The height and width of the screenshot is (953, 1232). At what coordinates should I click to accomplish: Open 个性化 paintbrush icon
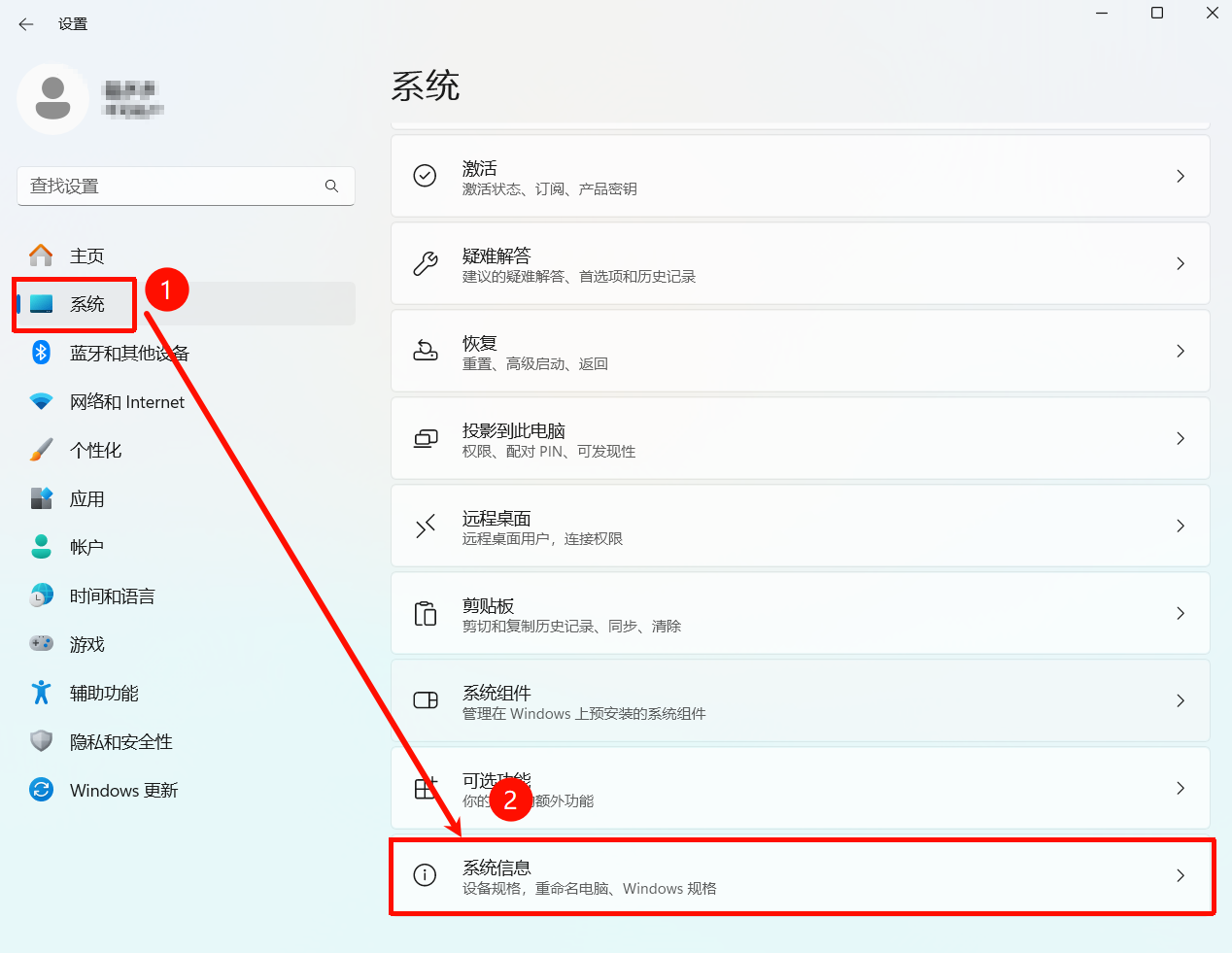pyautogui.click(x=41, y=450)
